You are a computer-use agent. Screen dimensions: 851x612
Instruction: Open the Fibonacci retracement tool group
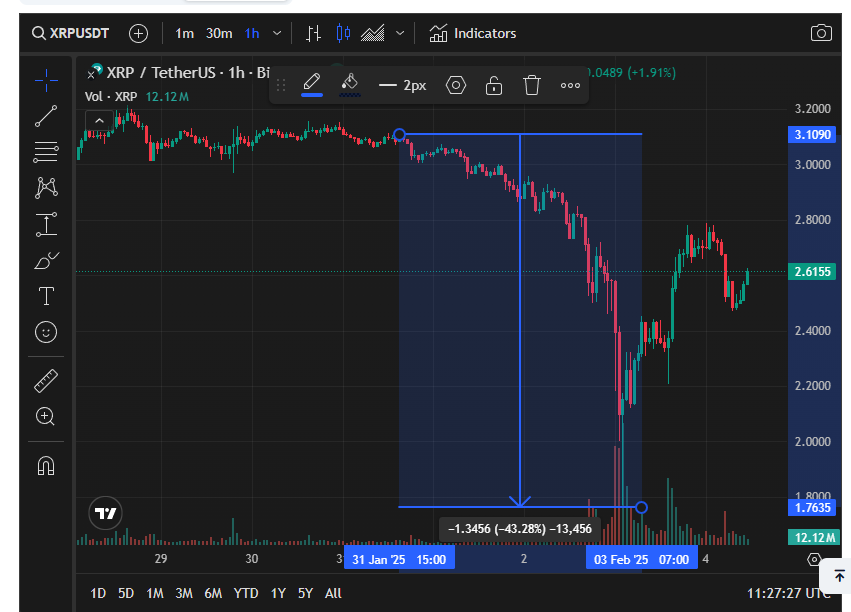click(46, 152)
